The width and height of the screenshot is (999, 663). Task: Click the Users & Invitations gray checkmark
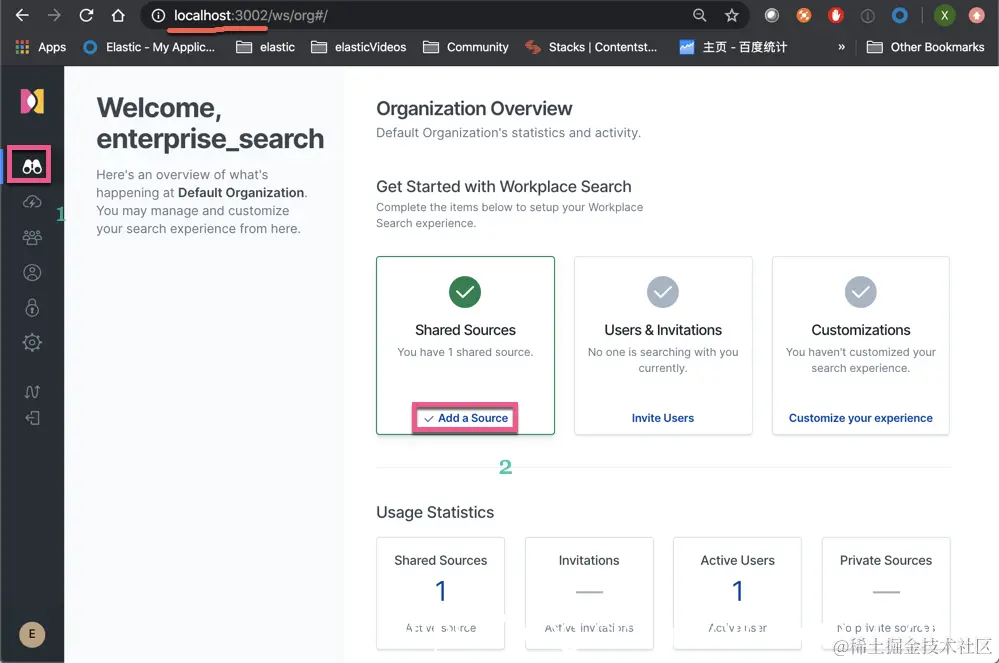point(663,292)
